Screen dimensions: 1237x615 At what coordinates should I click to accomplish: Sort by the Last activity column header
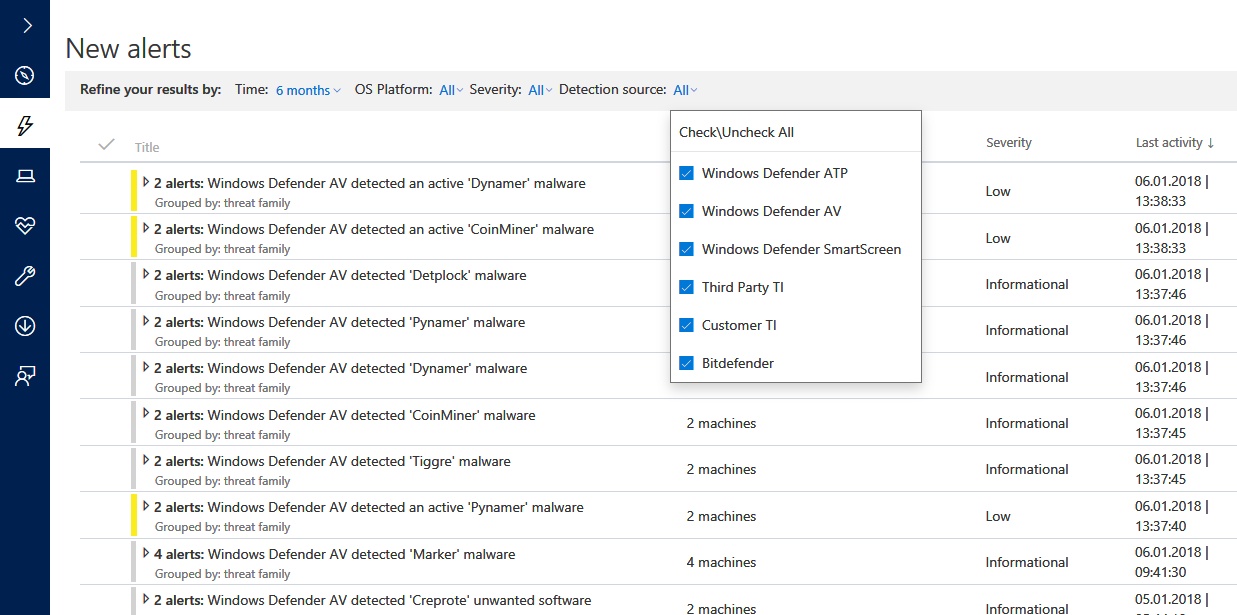[x=1174, y=143]
